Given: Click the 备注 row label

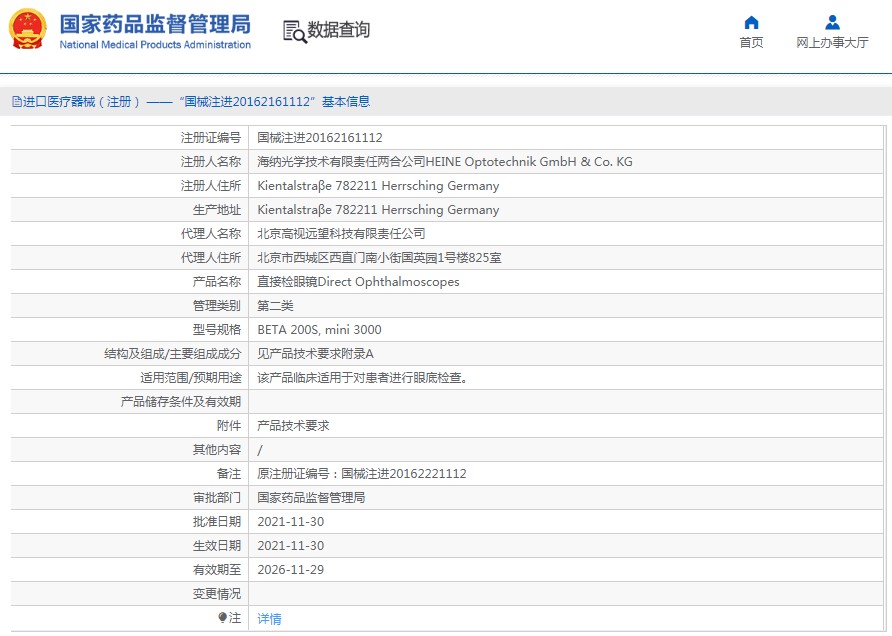Looking at the screenshot, I should click(229, 474).
